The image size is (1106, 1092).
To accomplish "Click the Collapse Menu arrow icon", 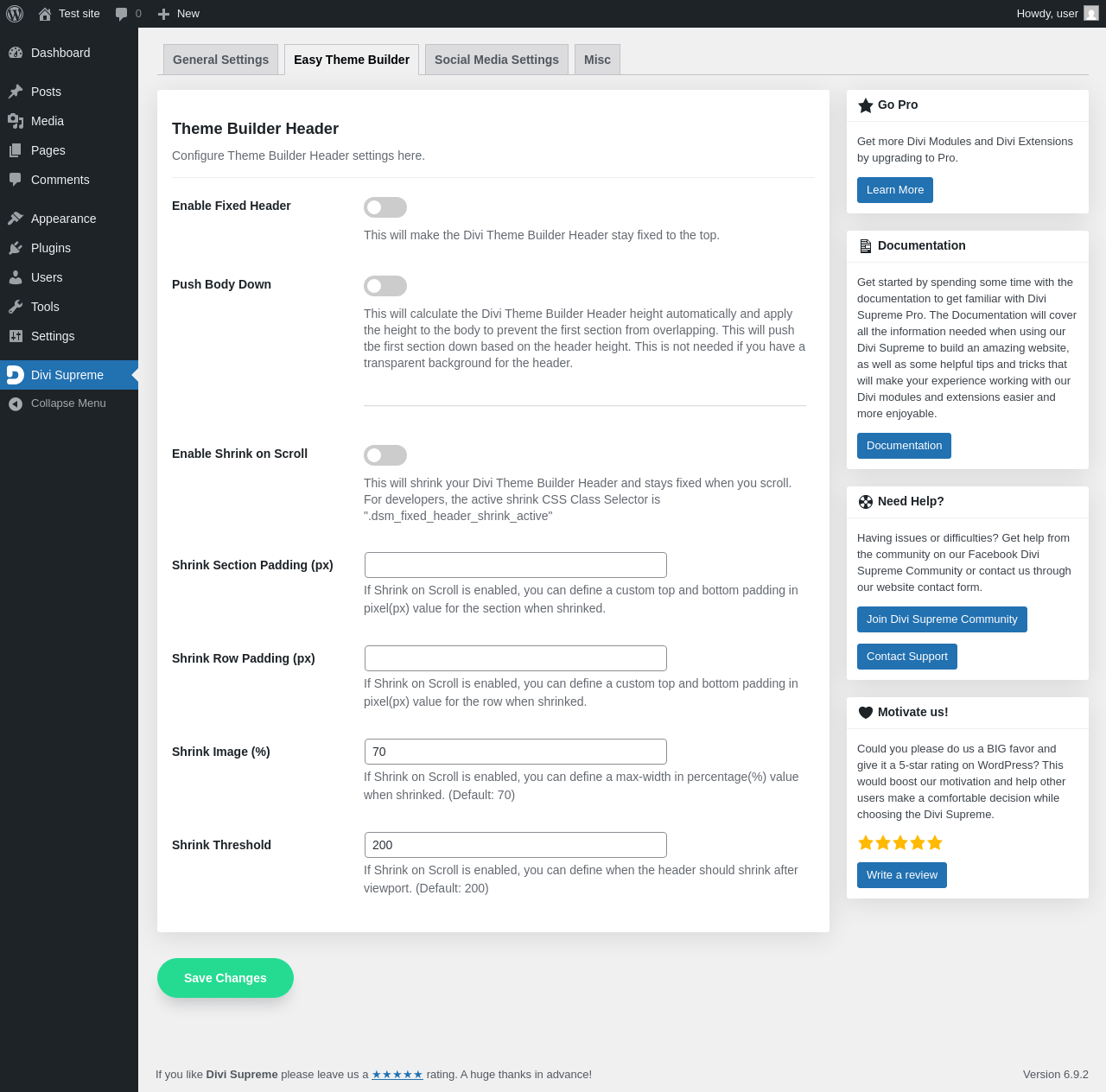I will [16, 403].
